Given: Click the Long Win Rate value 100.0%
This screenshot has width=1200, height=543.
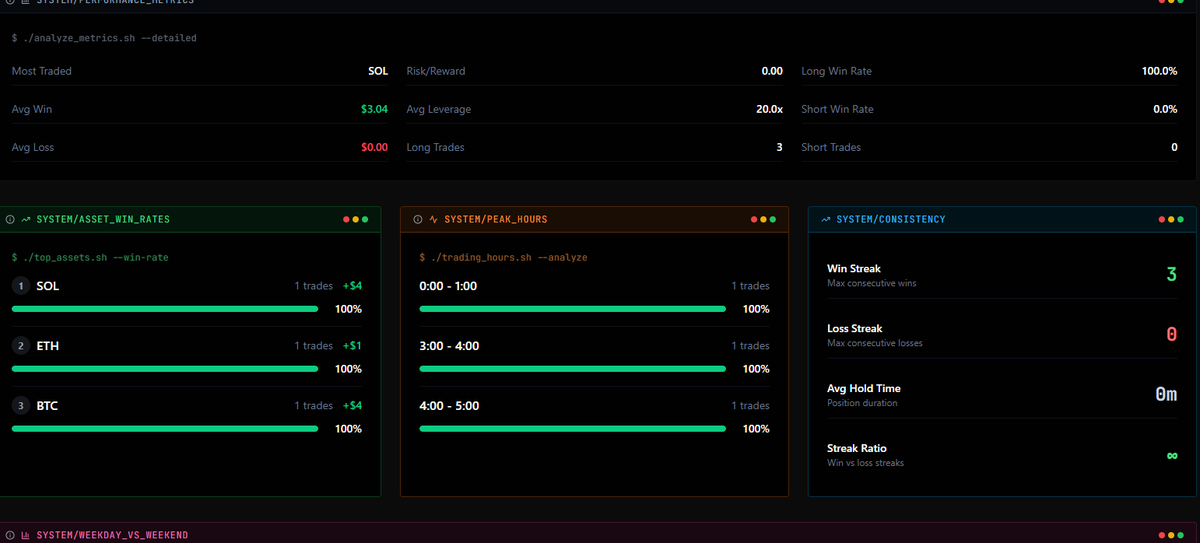Looking at the screenshot, I should (x=1159, y=71).
